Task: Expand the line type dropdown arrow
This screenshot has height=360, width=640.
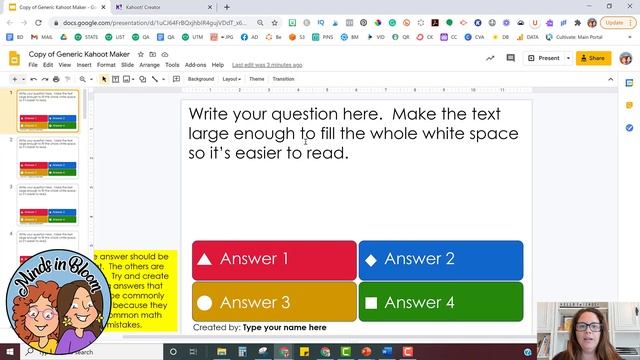Action: (164, 79)
